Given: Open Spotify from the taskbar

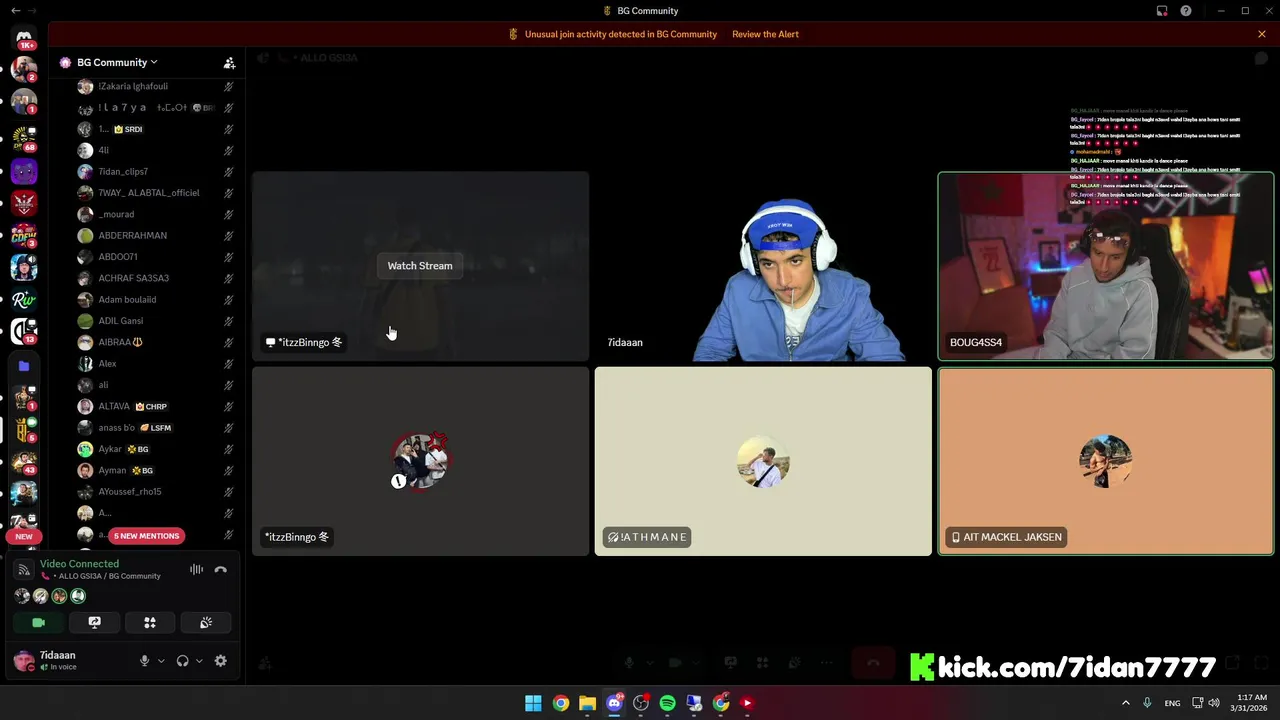Looking at the screenshot, I should 667,703.
